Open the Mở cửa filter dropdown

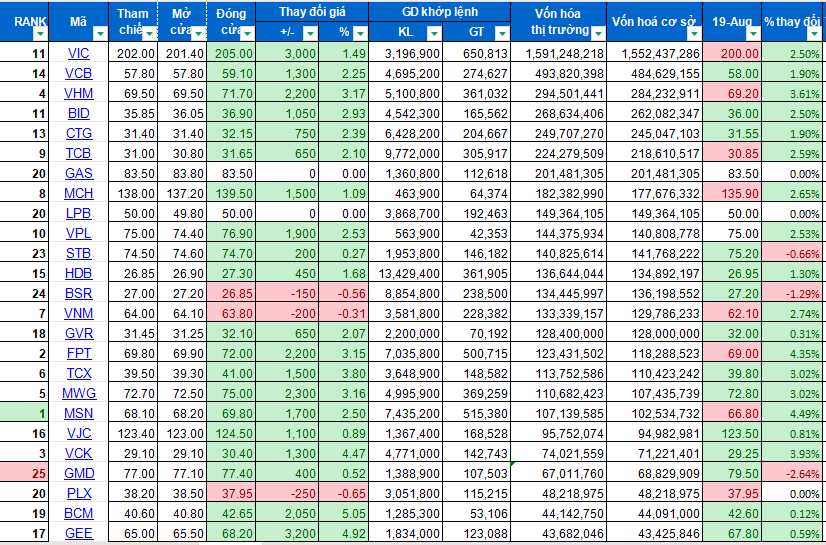[x=198, y=34]
